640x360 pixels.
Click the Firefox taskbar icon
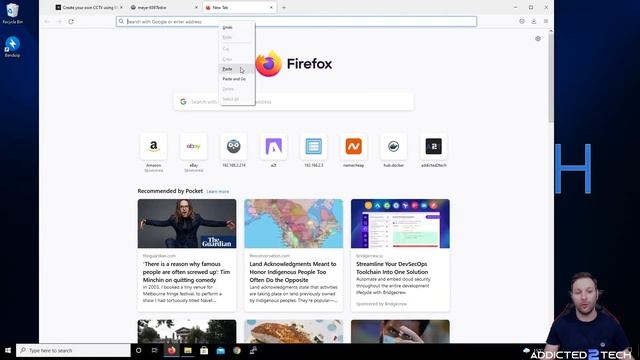click(171, 350)
